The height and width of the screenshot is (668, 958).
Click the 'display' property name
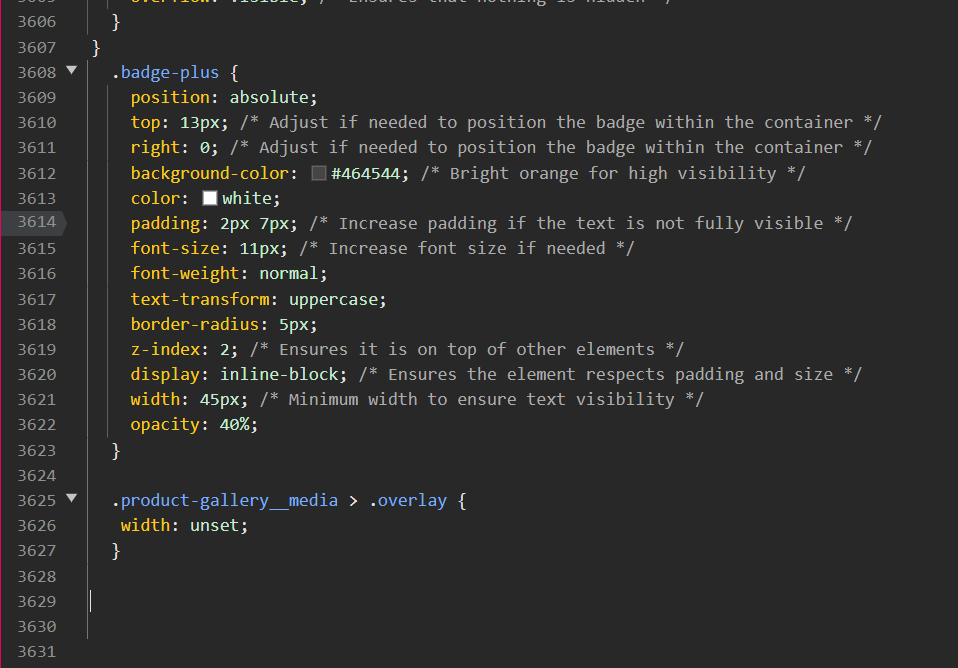pos(165,374)
